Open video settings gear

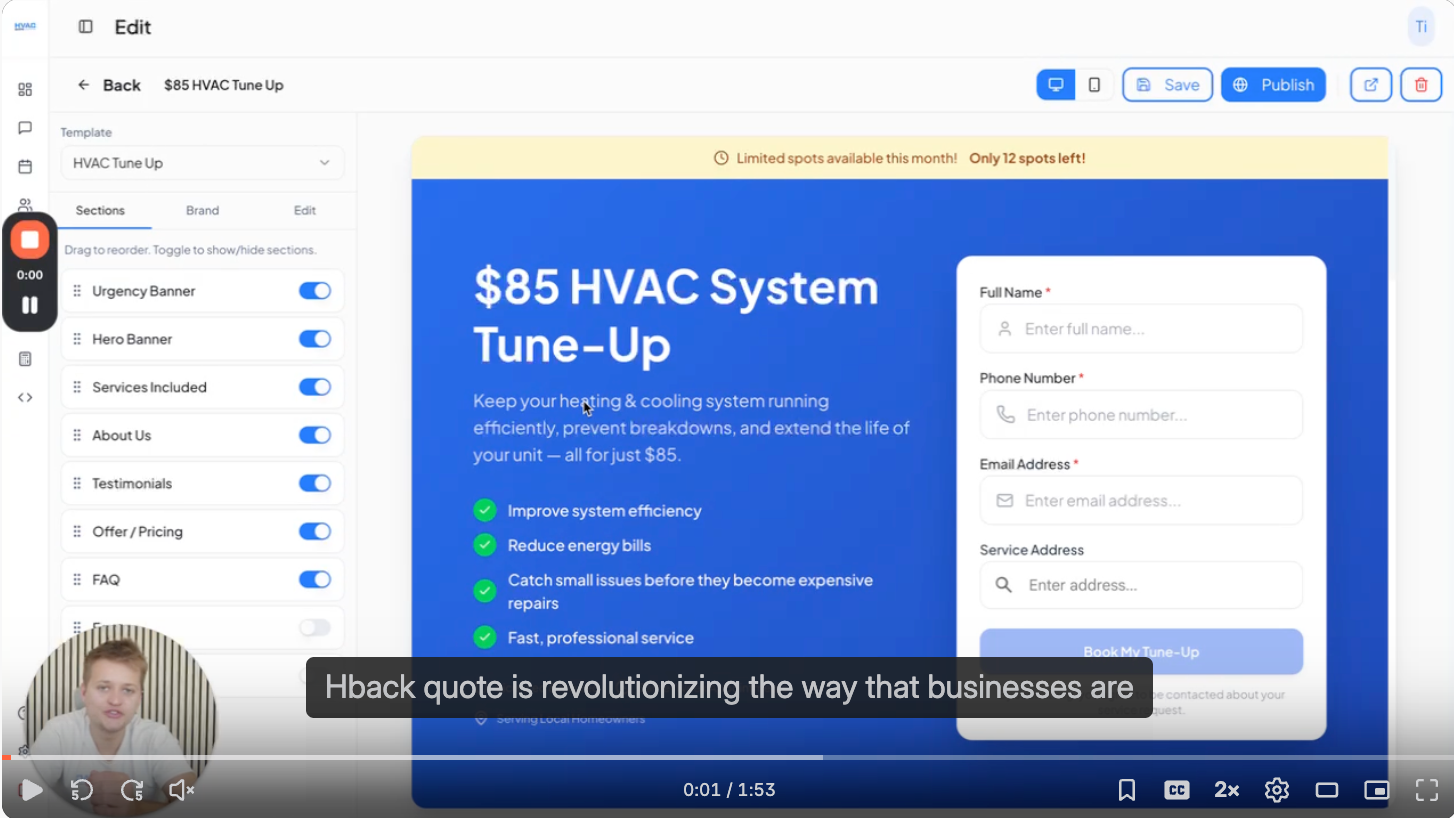click(1277, 790)
